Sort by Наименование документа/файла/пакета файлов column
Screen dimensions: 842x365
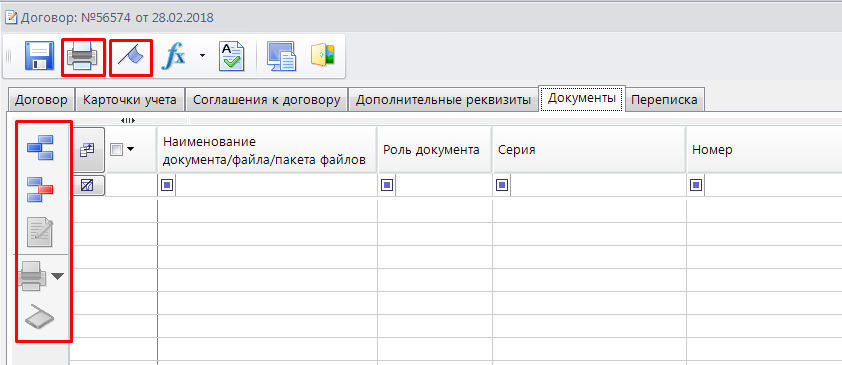tap(267, 150)
